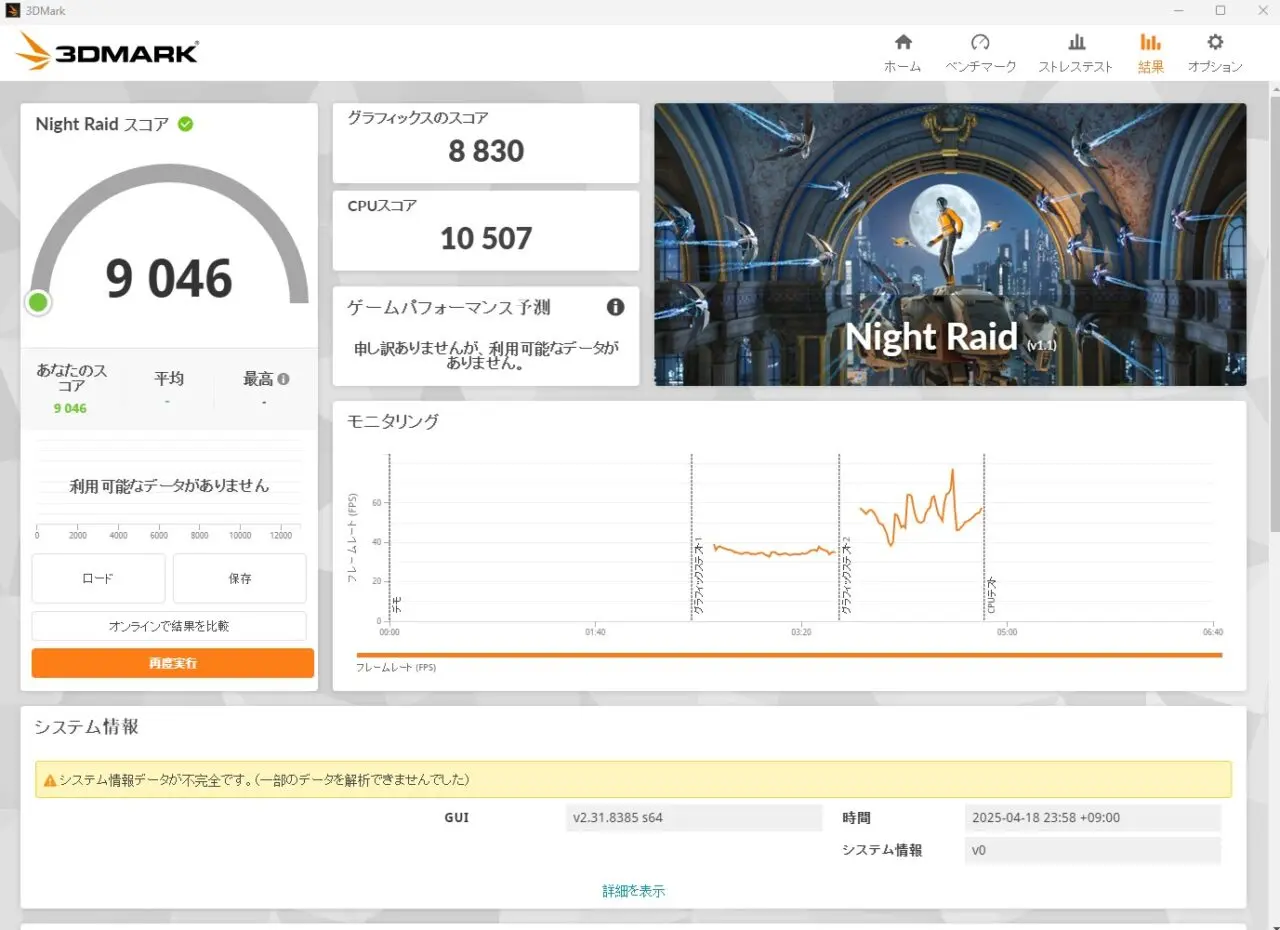The height and width of the screenshot is (930, 1280).
Task: Click the green validation checkmark by Night Raid スコア
Action: pyautogui.click(x=186, y=124)
